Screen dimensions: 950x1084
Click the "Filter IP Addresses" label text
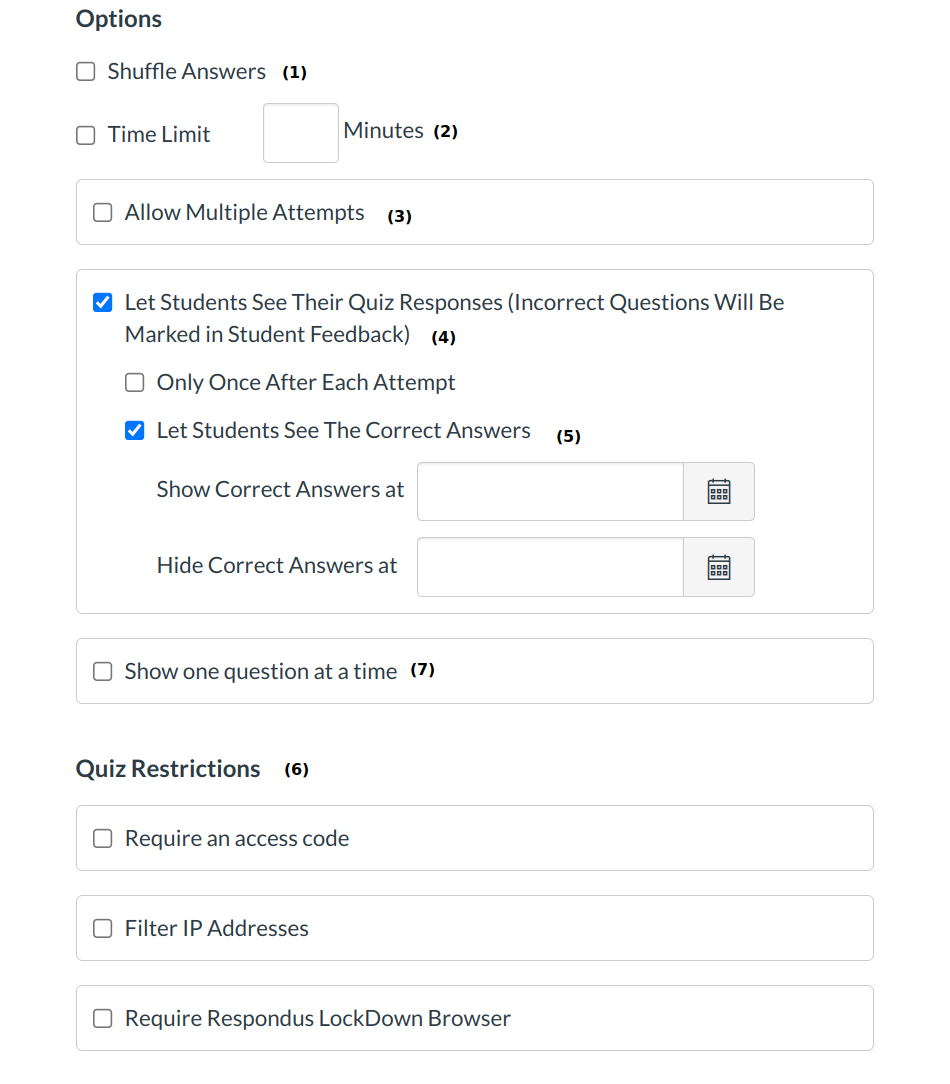(216, 929)
